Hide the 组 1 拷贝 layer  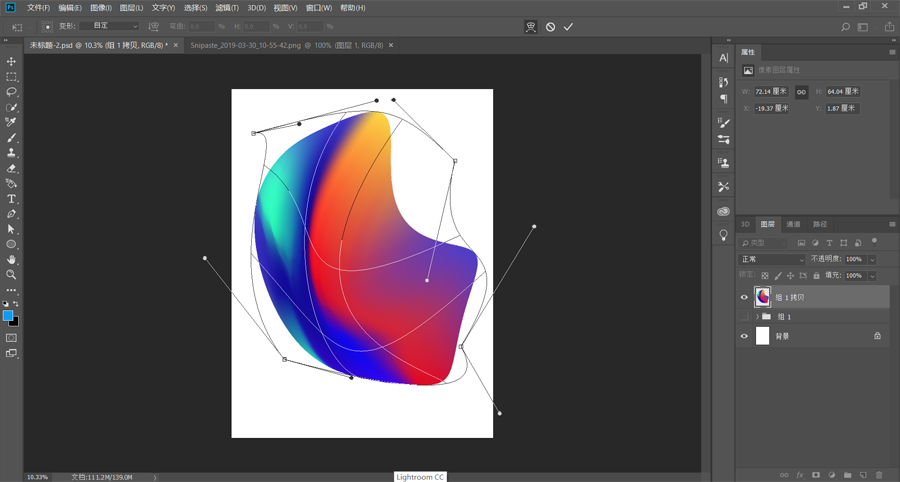(x=744, y=297)
